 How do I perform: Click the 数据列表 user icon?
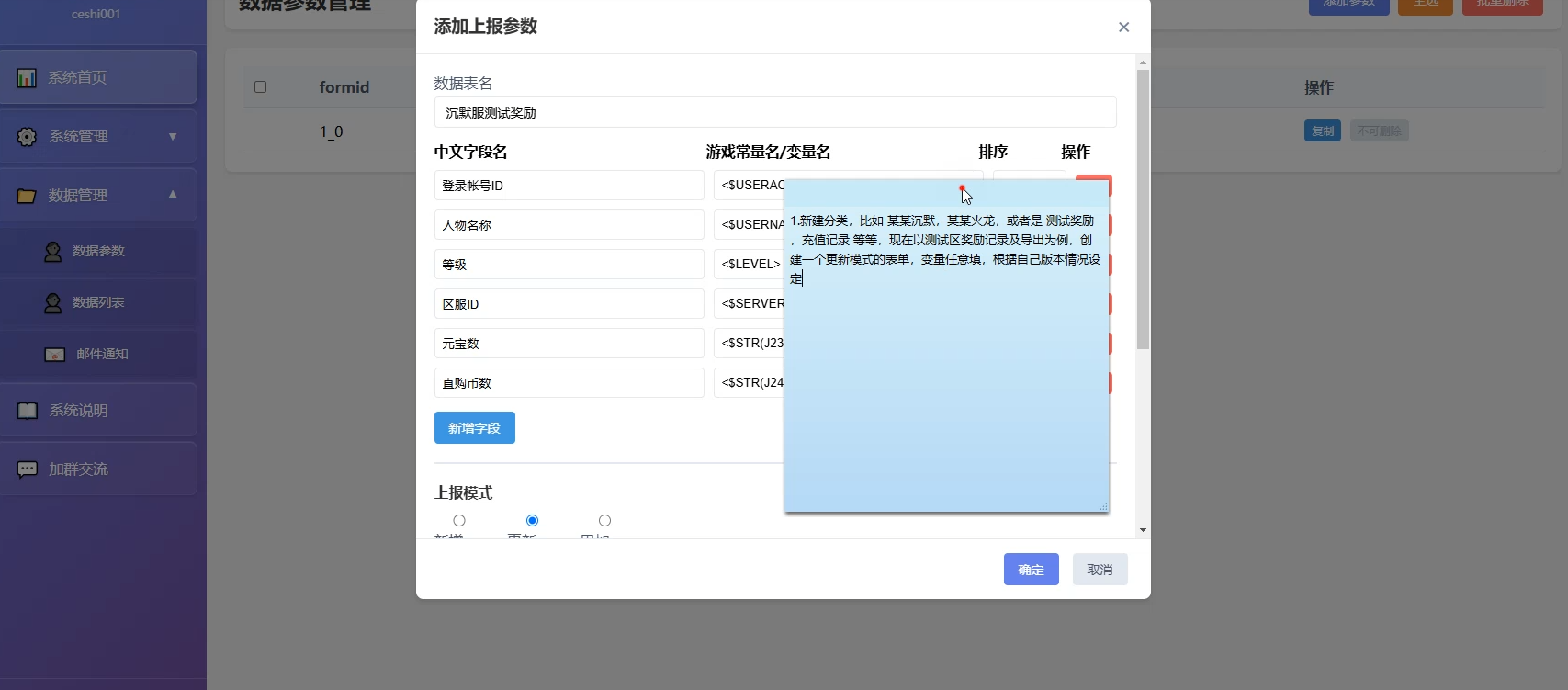[x=53, y=302]
